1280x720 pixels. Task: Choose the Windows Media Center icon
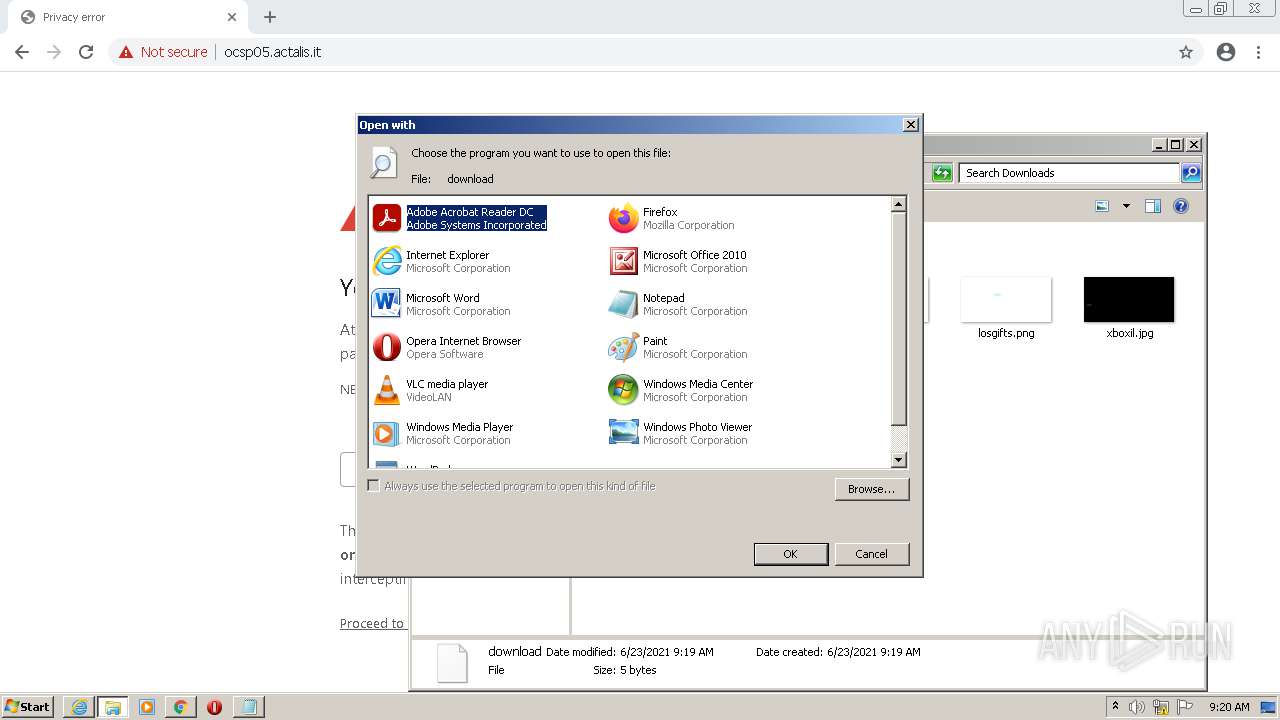click(624, 390)
